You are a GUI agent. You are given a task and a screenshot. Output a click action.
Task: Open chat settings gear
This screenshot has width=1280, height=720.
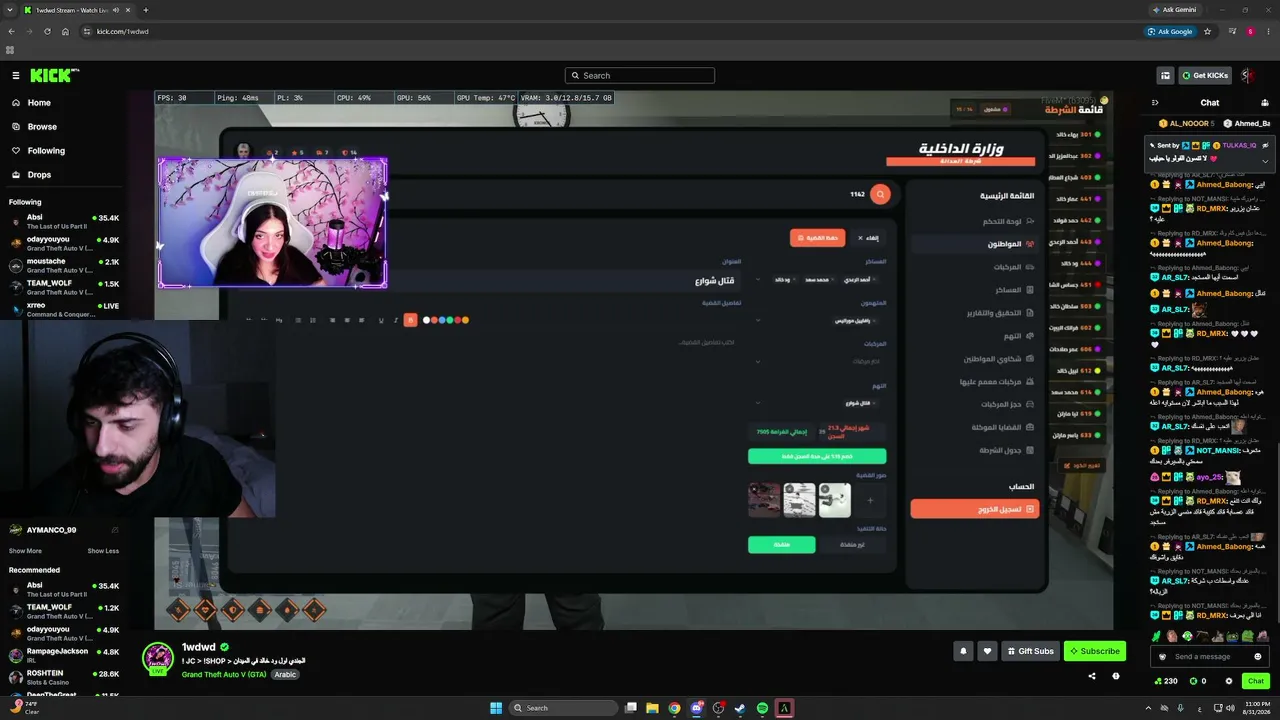point(1229,681)
